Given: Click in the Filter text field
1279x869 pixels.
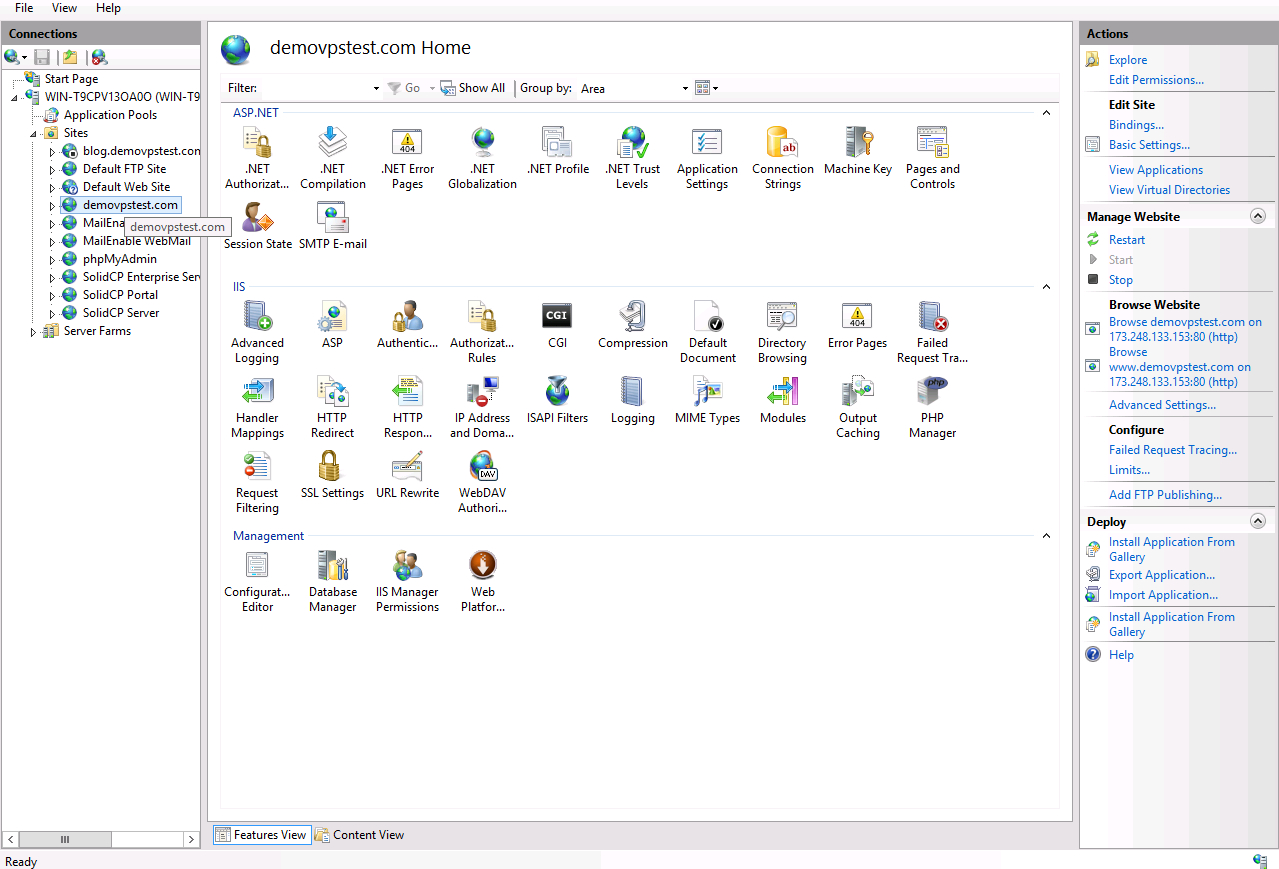Looking at the screenshot, I should coord(315,89).
